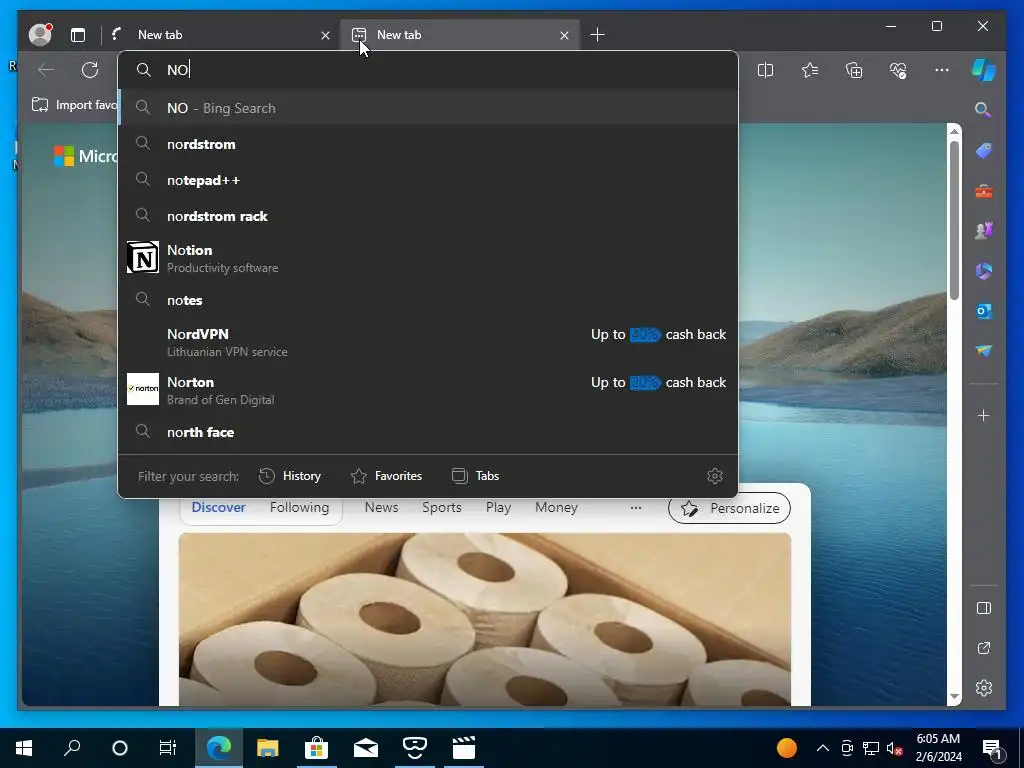Viewport: 1024px width, 768px height.
Task: Open the Edge profile avatar
Action: click(40, 34)
